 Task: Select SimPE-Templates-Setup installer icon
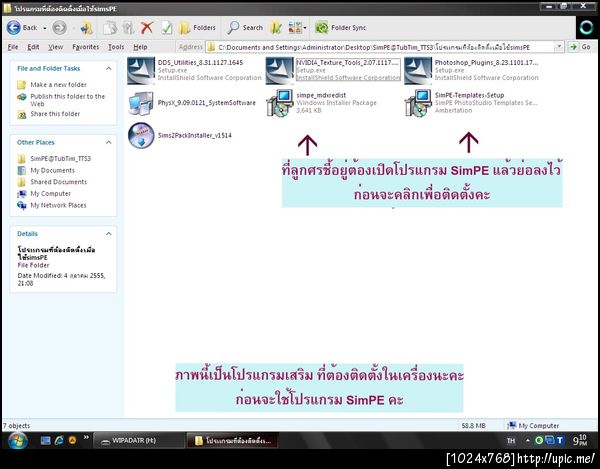(418, 103)
